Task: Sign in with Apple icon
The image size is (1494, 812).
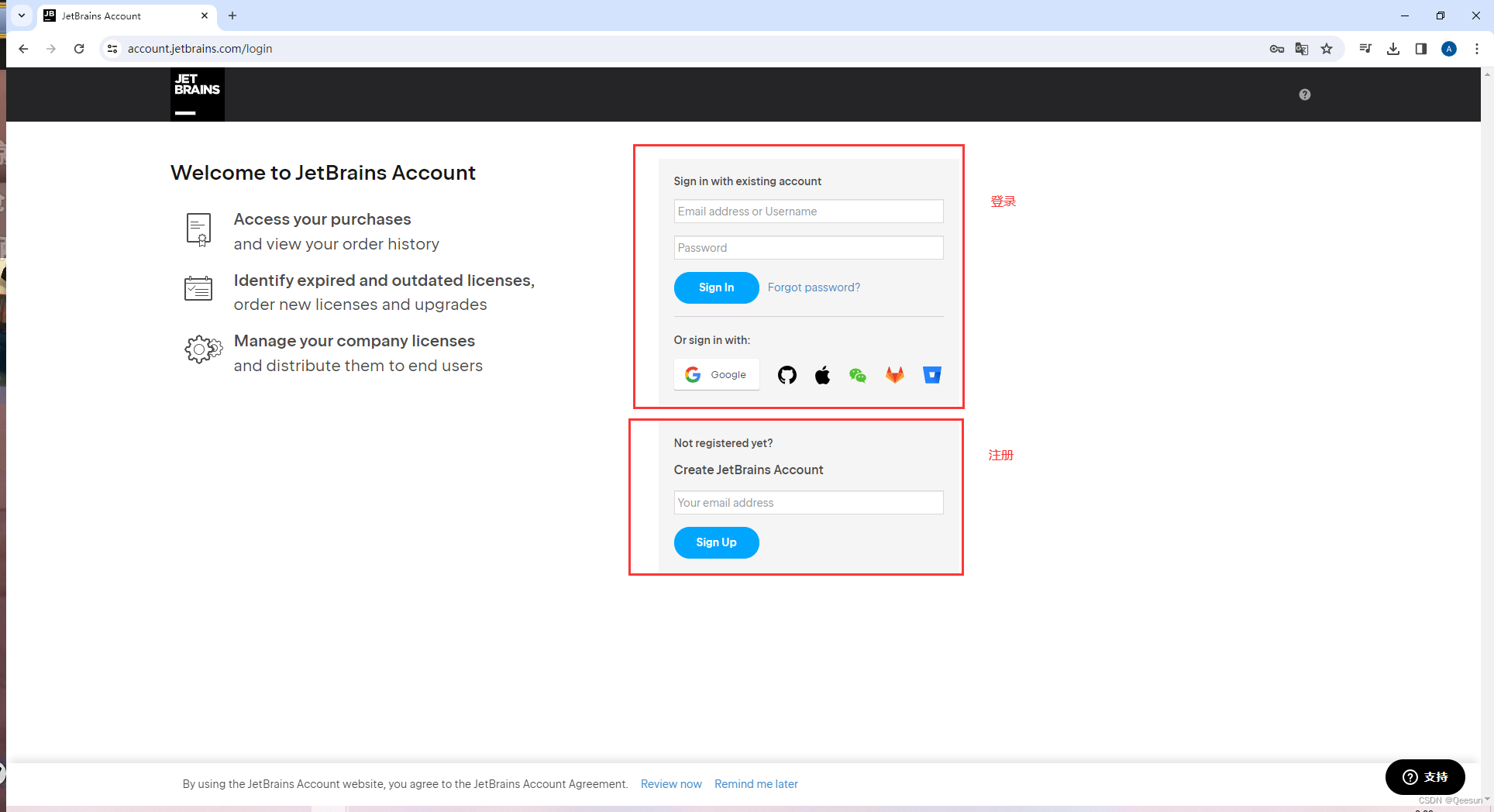Action: tap(823, 375)
